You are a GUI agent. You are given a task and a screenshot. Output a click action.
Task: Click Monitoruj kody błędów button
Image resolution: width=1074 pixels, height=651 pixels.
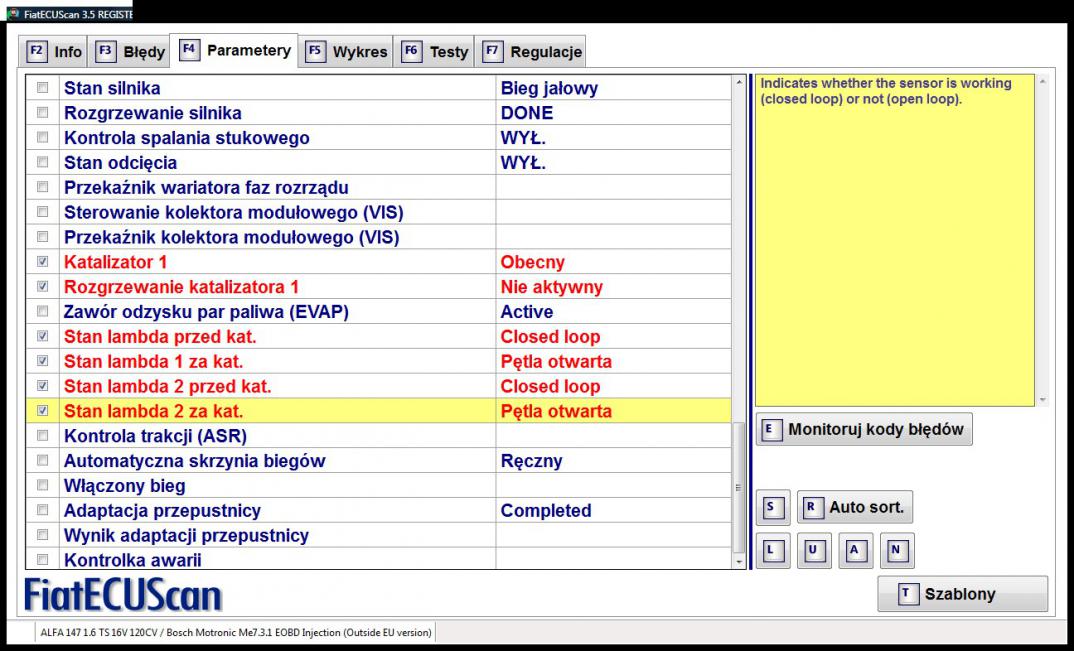coord(864,430)
